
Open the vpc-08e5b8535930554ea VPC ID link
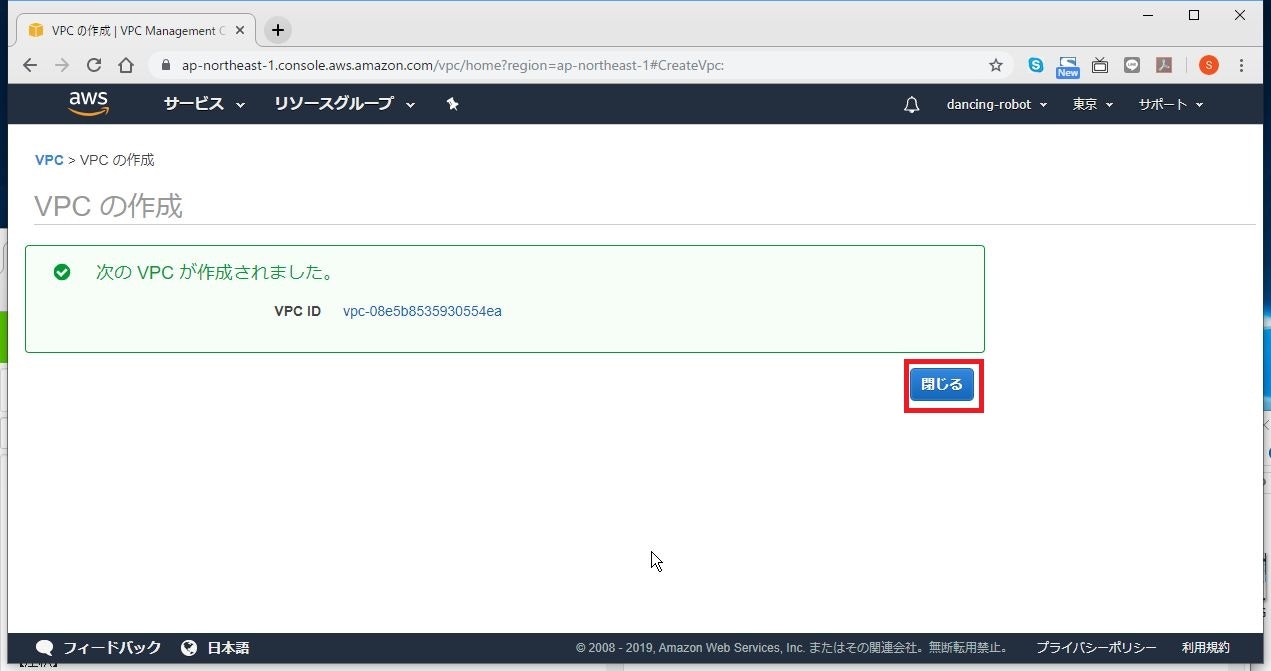422,311
